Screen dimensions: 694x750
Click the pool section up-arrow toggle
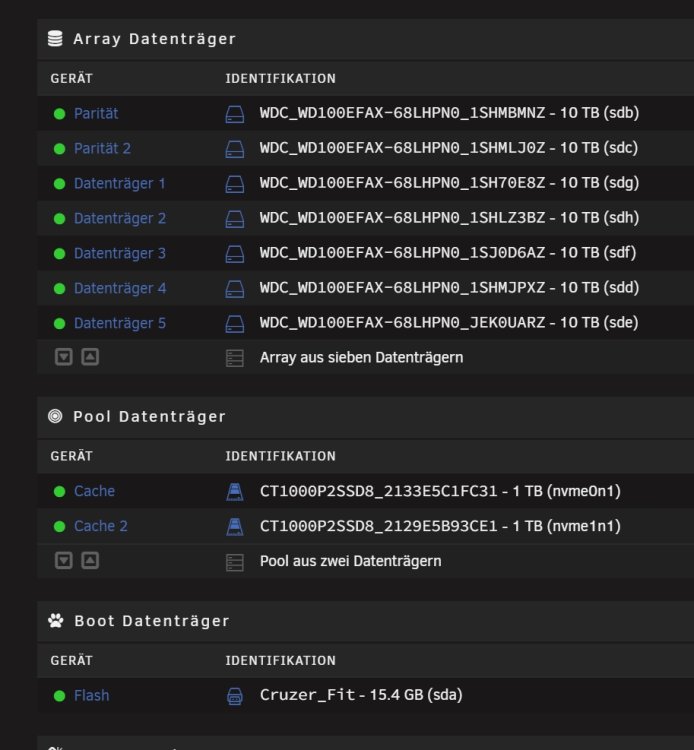(90, 561)
